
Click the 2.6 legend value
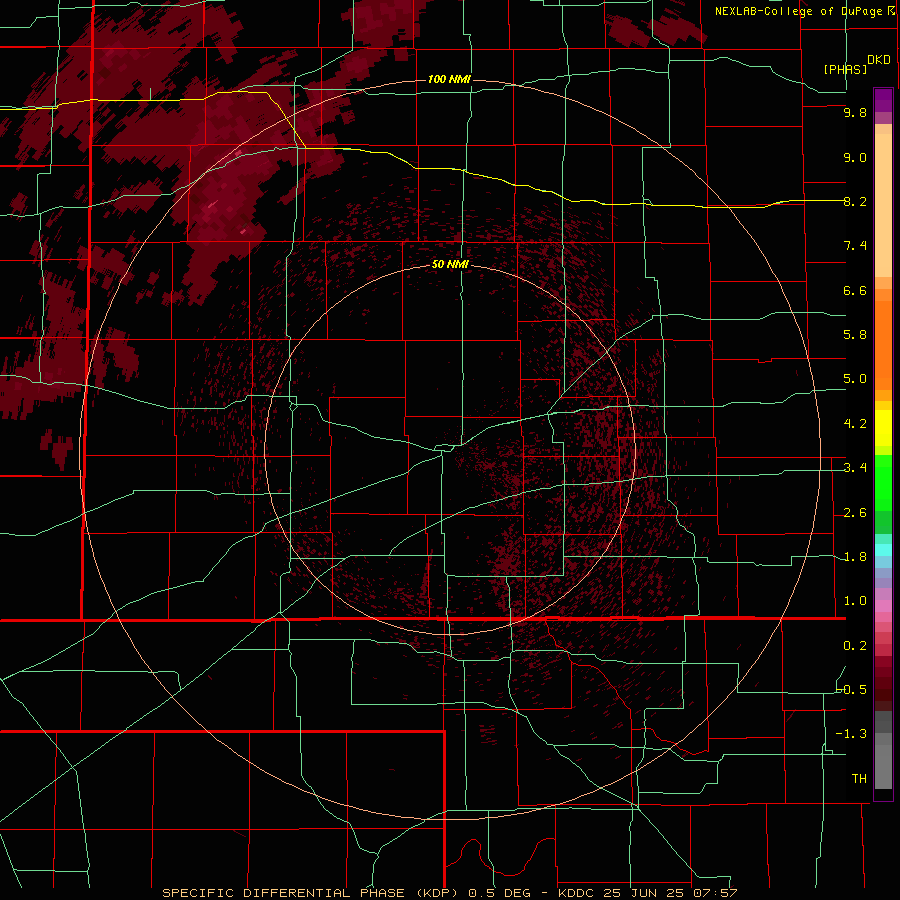click(855, 513)
